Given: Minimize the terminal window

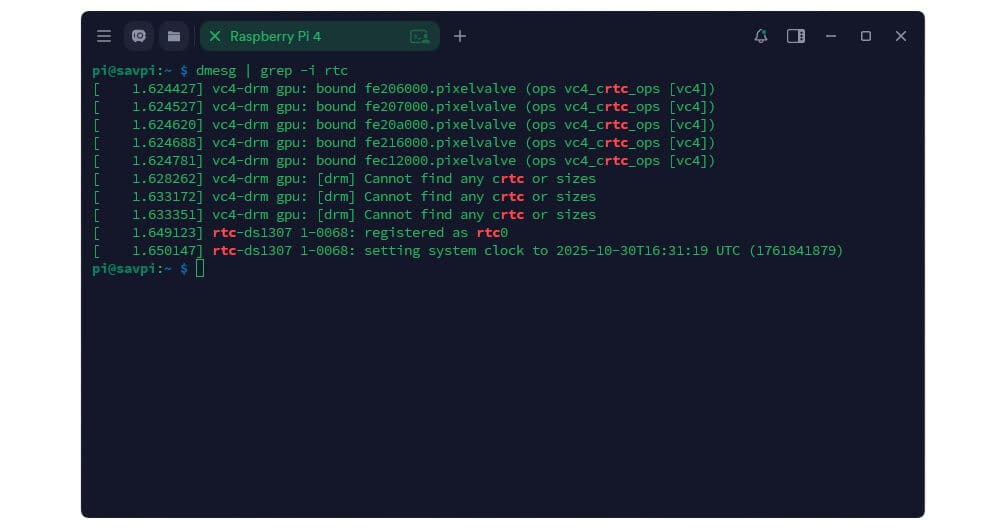Looking at the screenshot, I should pyautogui.click(x=830, y=36).
